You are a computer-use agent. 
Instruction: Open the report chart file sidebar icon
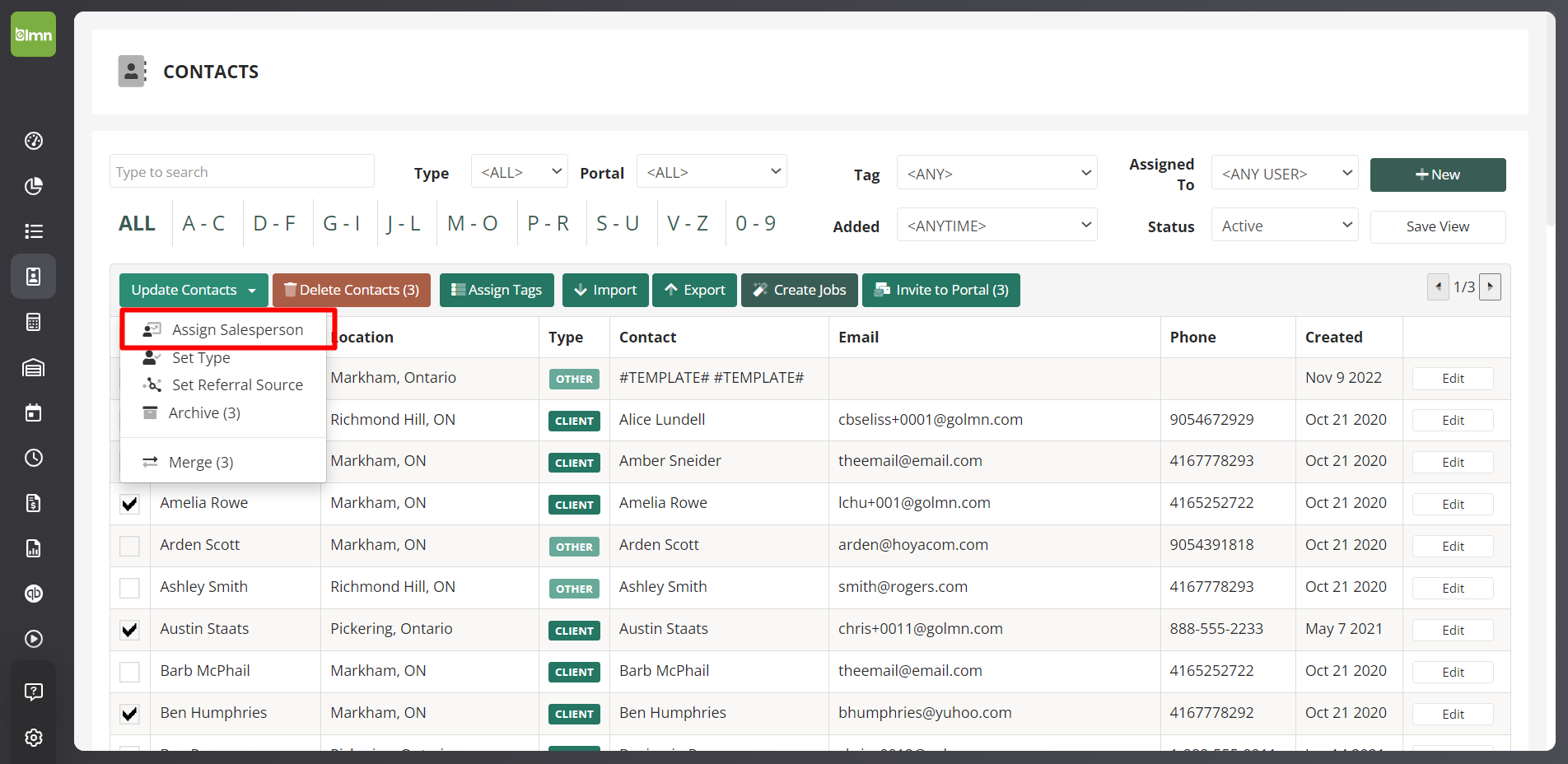click(34, 548)
